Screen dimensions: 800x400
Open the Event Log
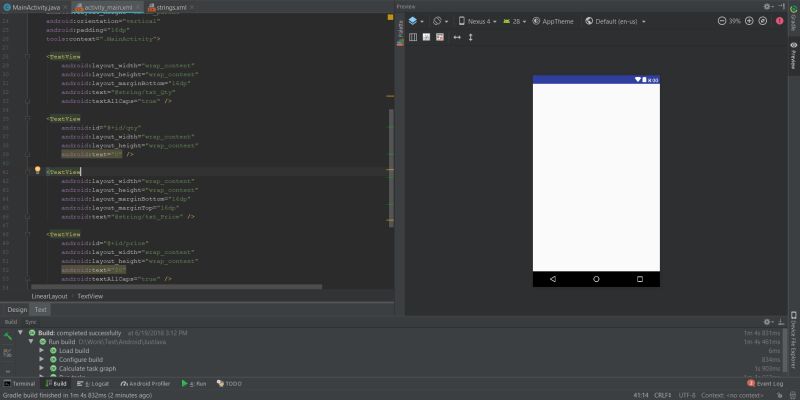click(765, 384)
